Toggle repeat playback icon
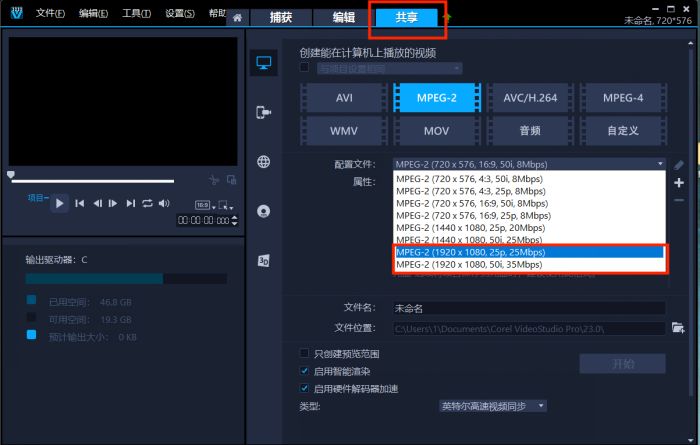 coord(147,204)
